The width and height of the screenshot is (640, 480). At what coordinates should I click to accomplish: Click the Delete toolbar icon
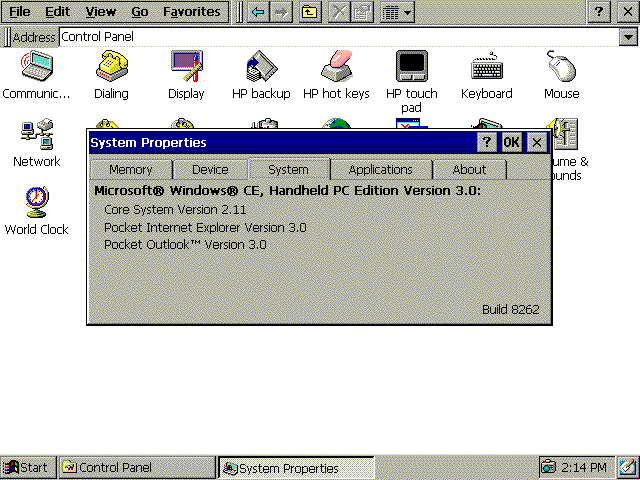click(338, 12)
